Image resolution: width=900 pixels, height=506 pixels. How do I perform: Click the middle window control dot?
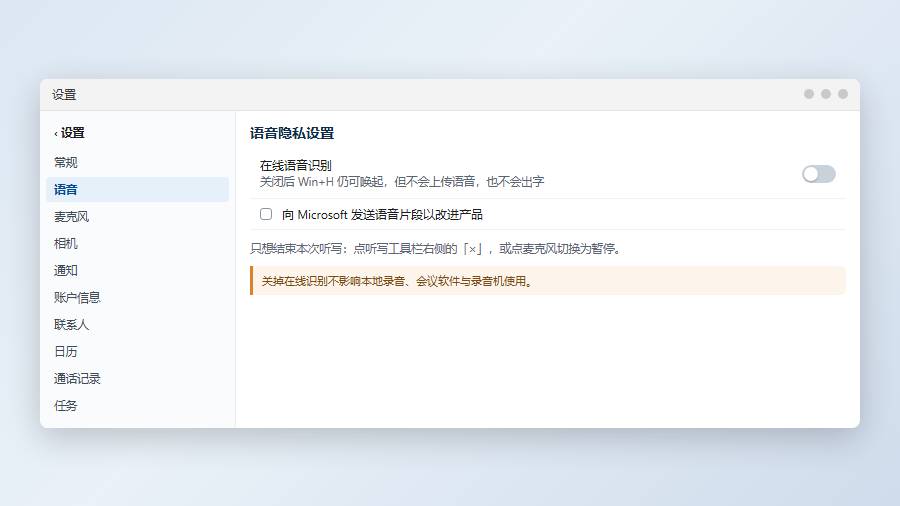coord(826,94)
